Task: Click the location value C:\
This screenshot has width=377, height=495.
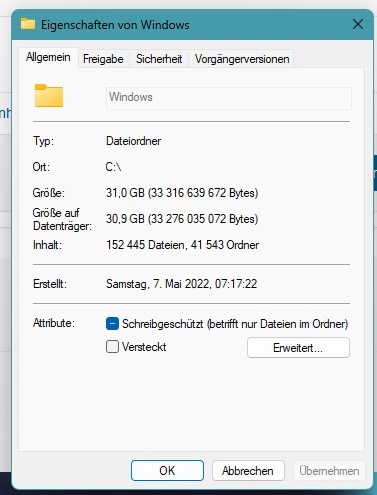Action: pos(113,167)
